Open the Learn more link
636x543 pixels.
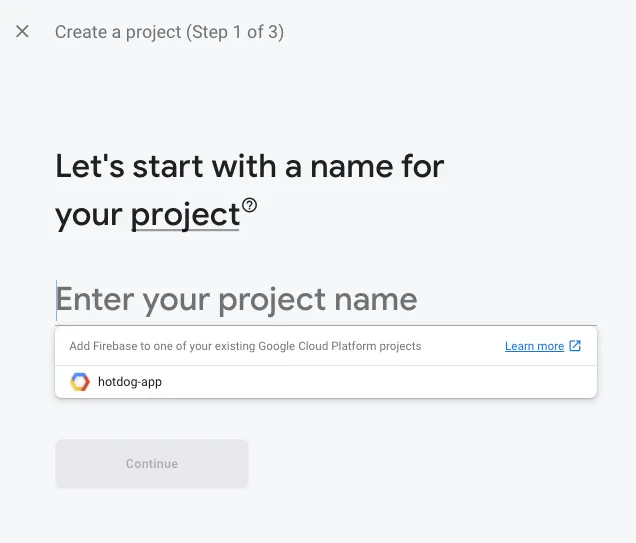click(534, 346)
